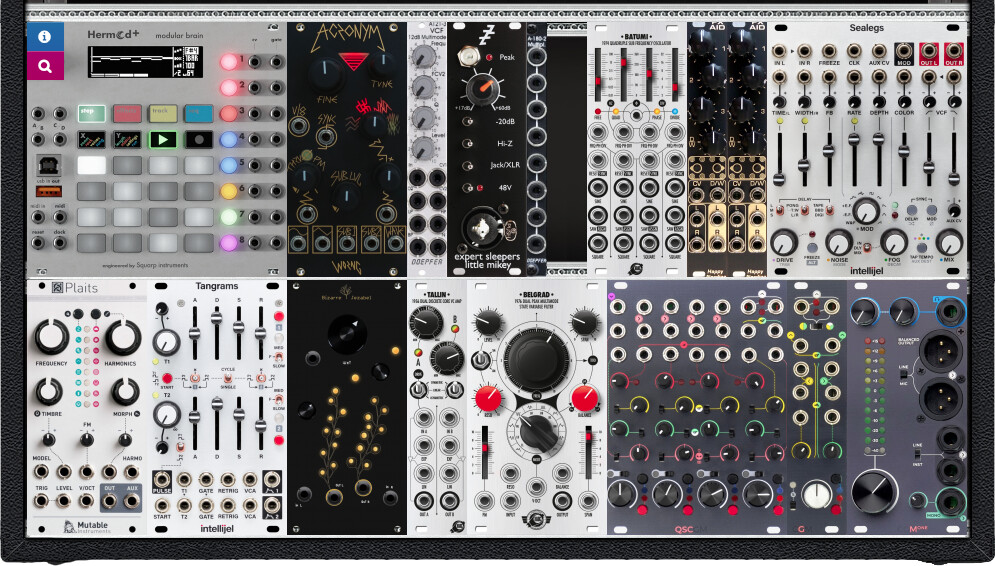Image resolution: width=995 pixels, height=566 pixels.
Task: Click the Sealegs red OUT L jack
Action: [929, 51]
